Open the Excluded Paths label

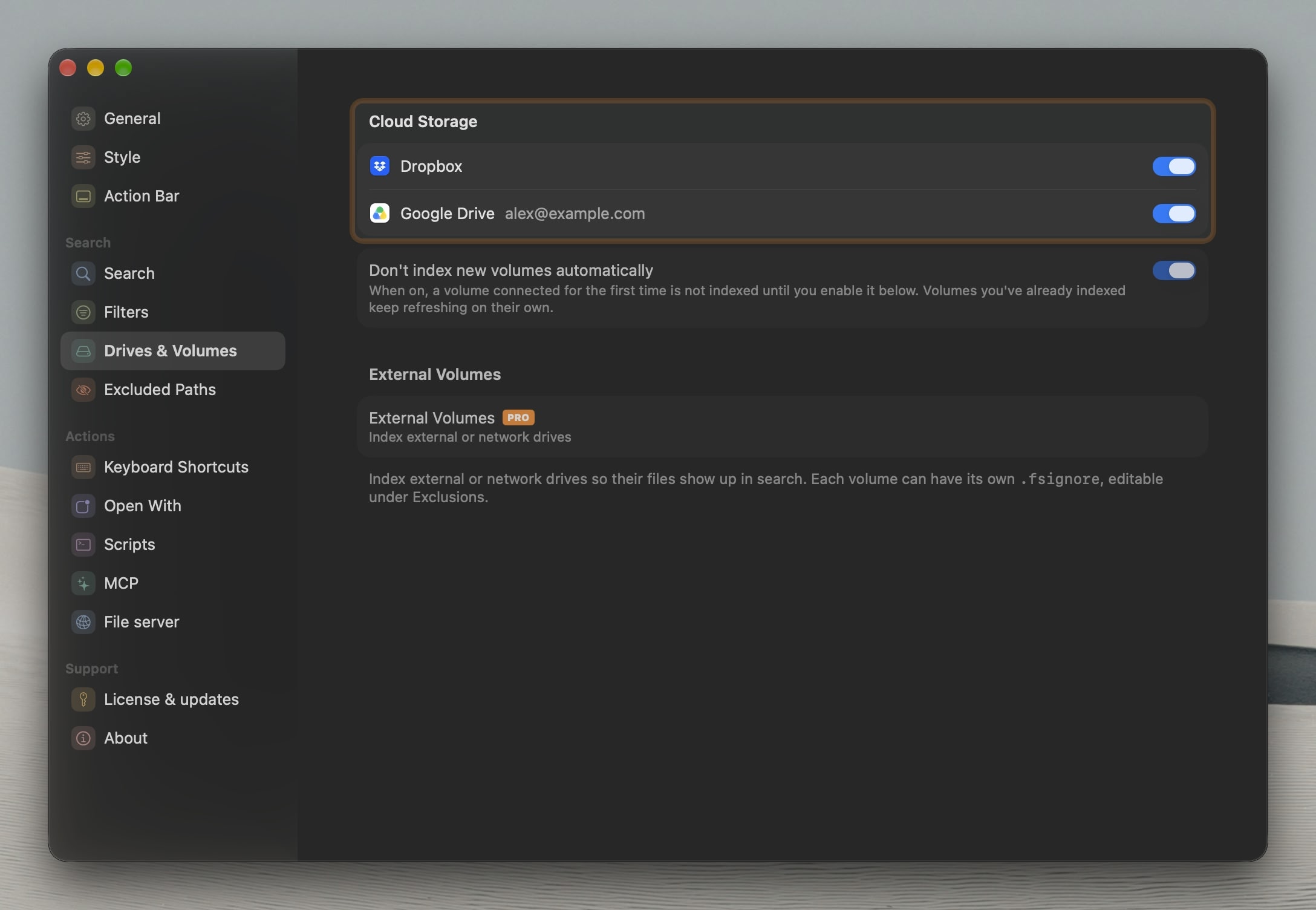tap(160, 390)
